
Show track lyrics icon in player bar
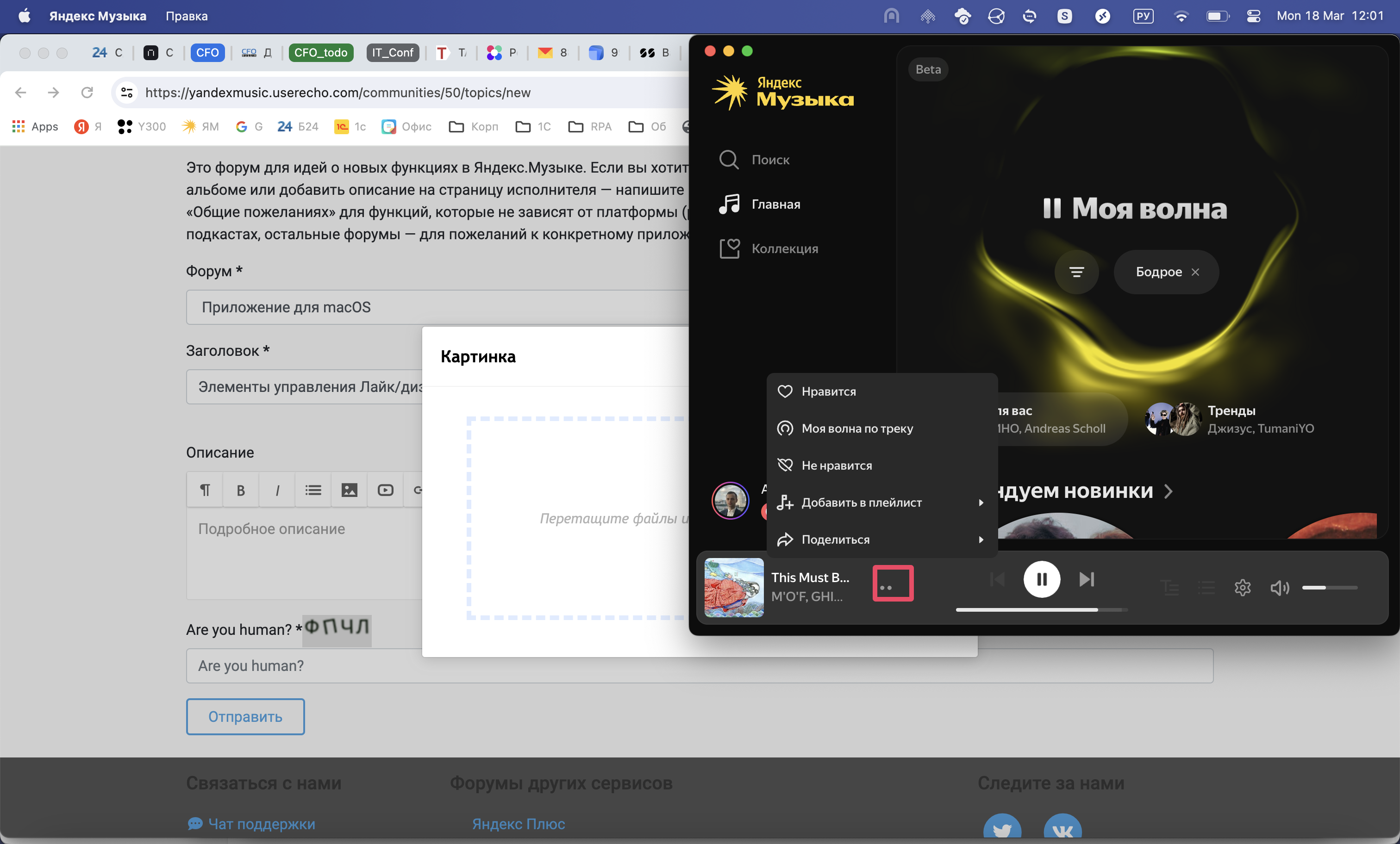[x=1169, y=588]
